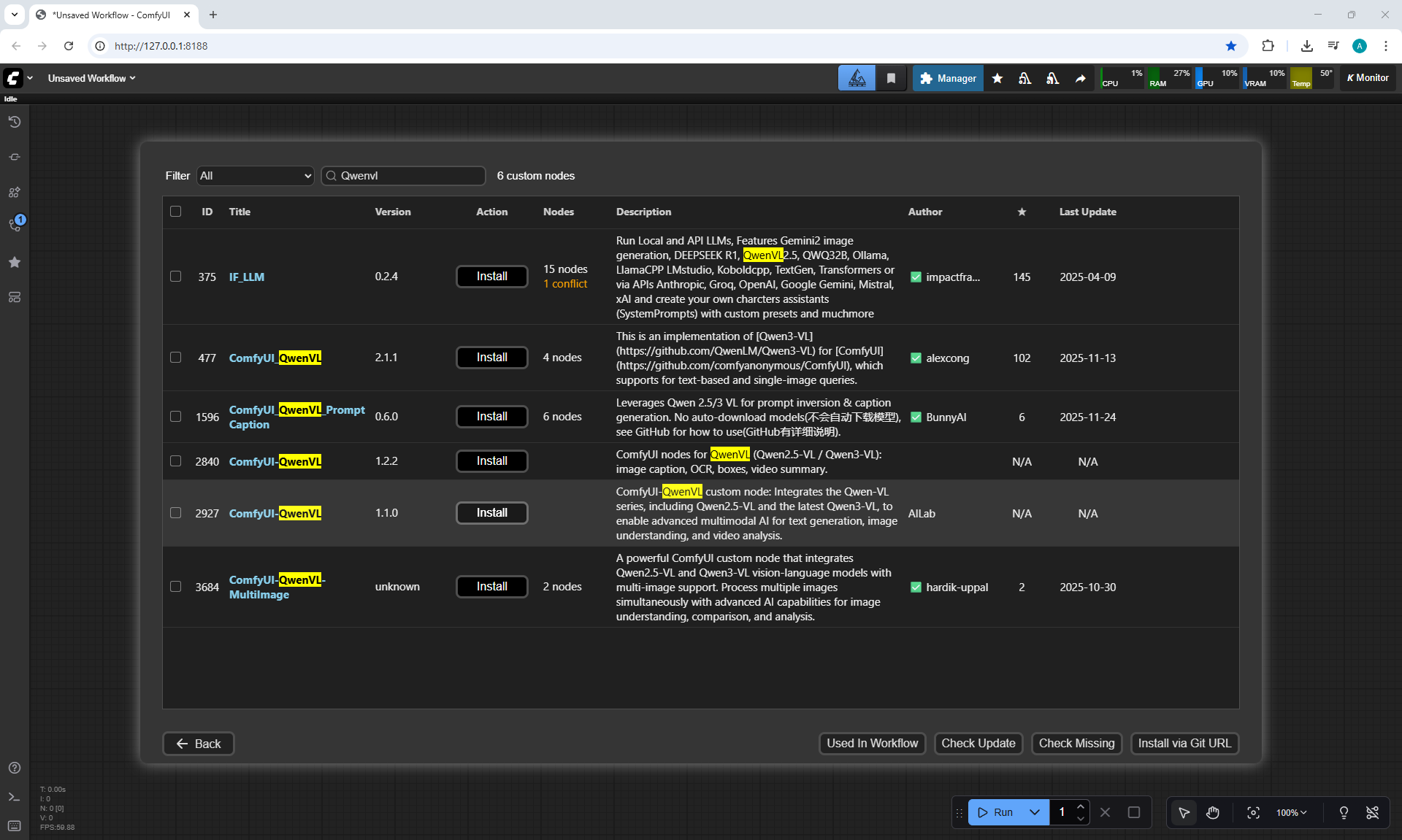1402x840 pixels.
Task: Open the Manager menu button
Action: tap(948, 78)
